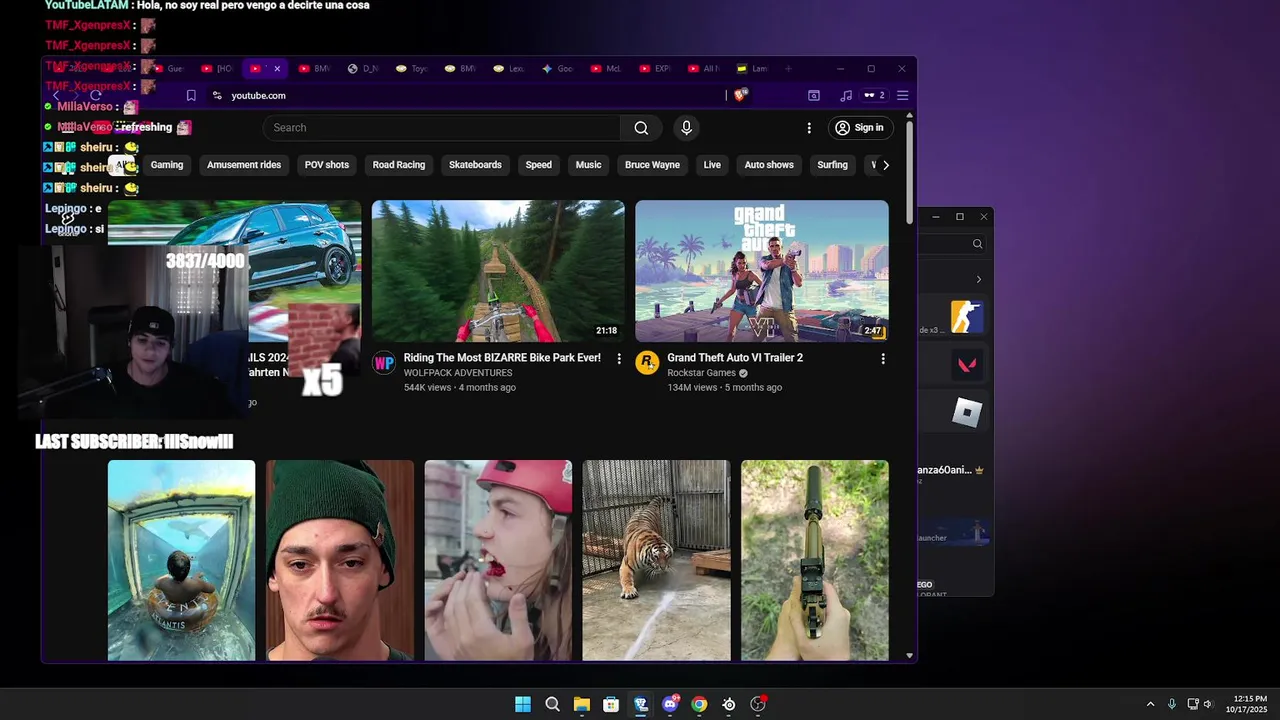
Task: Open the Brave Shields lion icon
Action: (x=740, y=96)
